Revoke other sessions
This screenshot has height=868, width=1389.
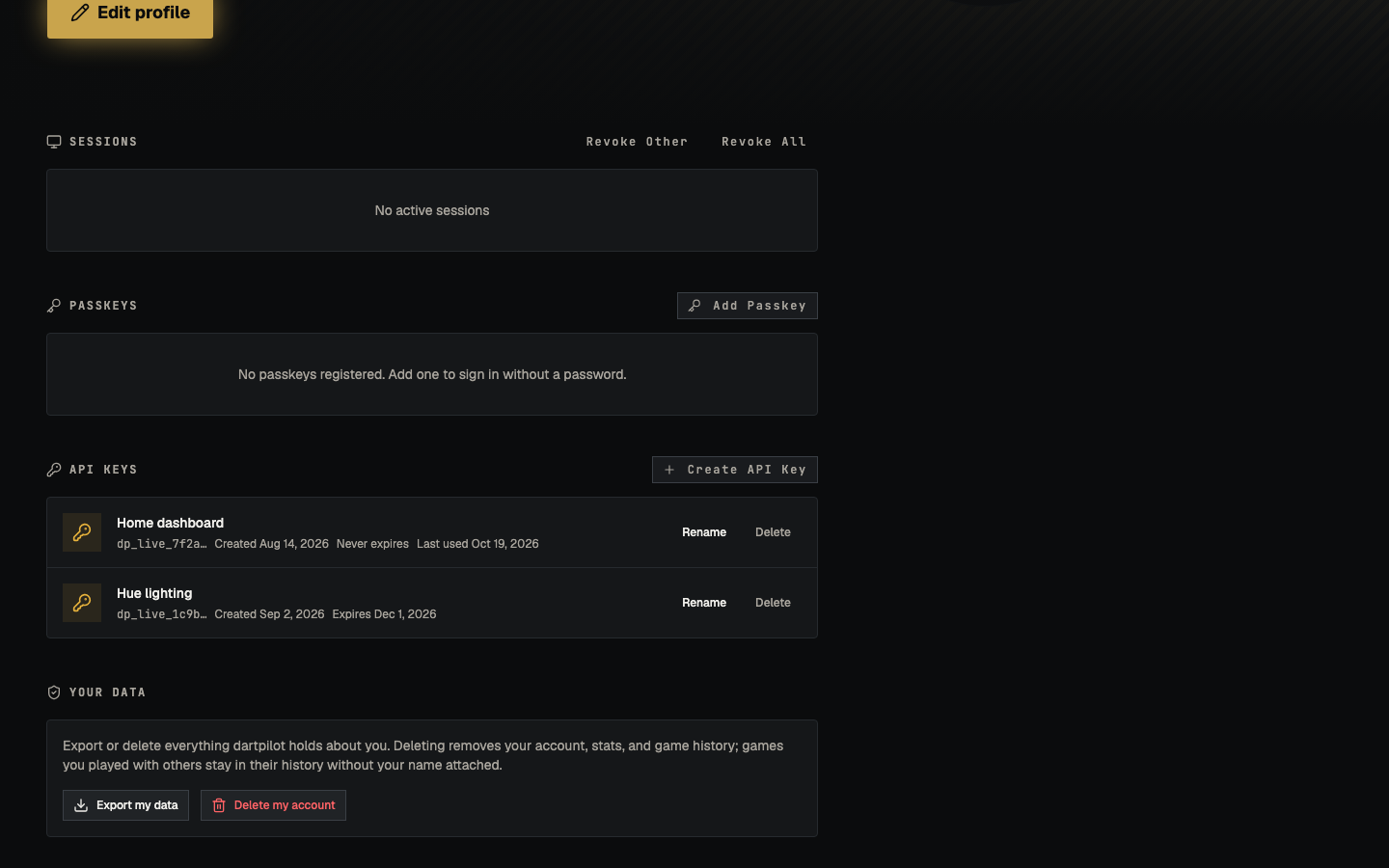click(637, 142)
